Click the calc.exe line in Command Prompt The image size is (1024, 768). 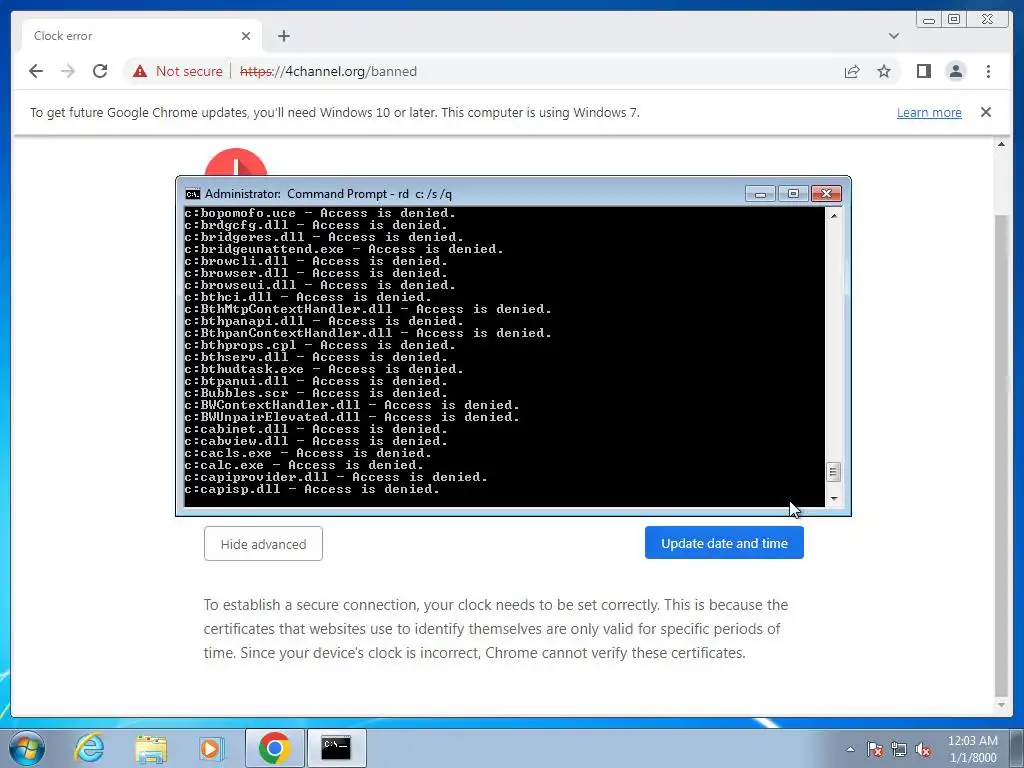tap(304, 465)
